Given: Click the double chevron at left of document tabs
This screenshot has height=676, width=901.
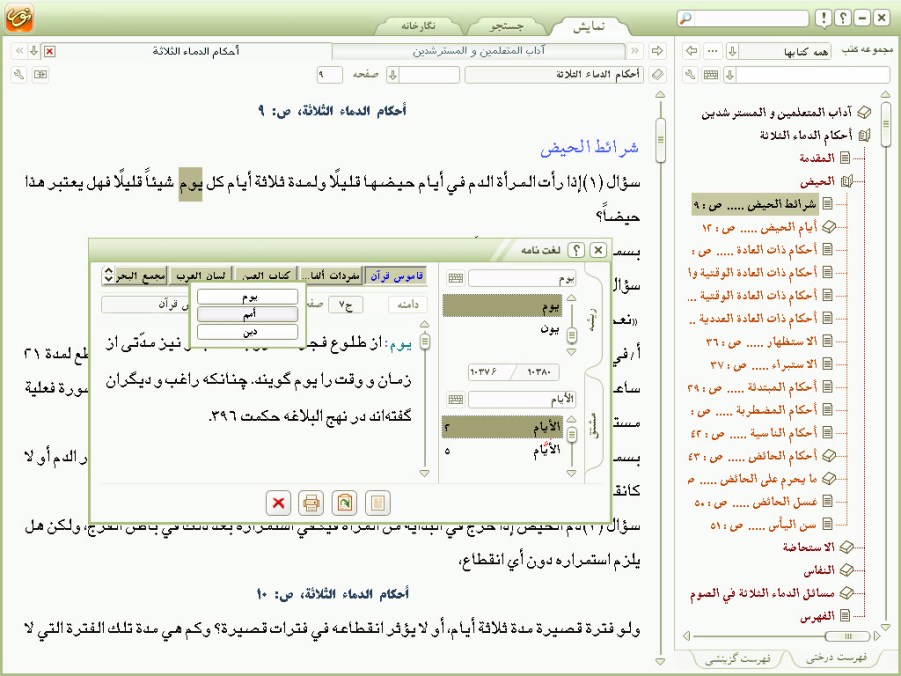Looking at the screenshot, I should [20, 51].
